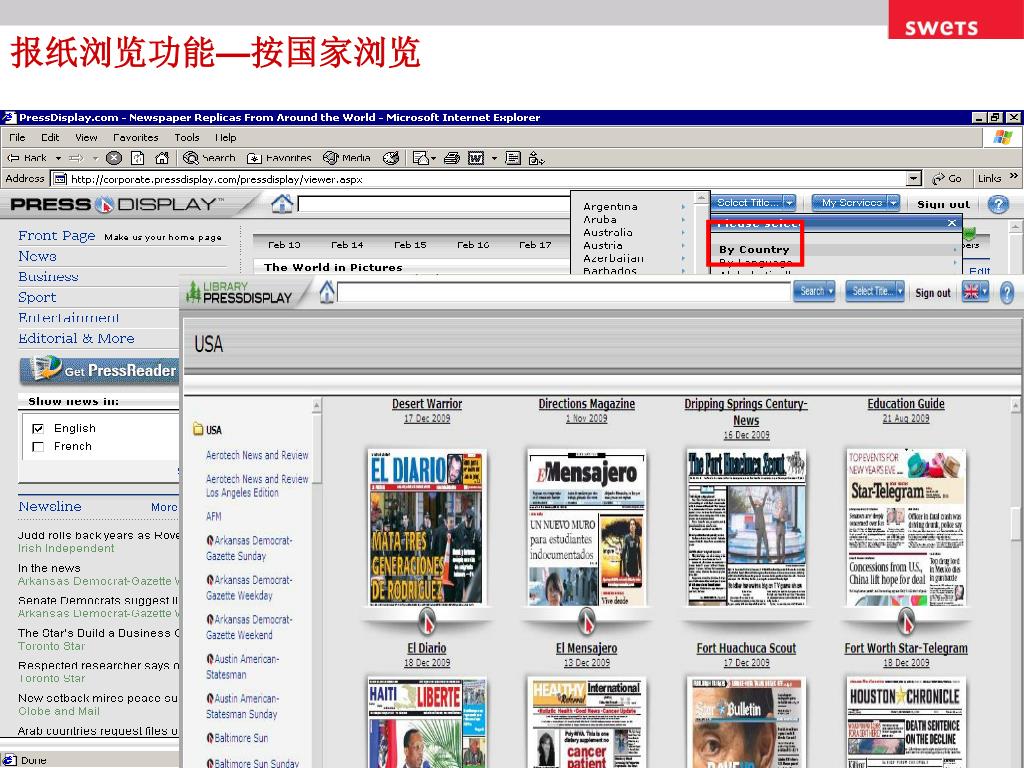The height and width of the screenshot is (768, 1024).
Task: Open the View menu
Action: [x=86, y=137]
